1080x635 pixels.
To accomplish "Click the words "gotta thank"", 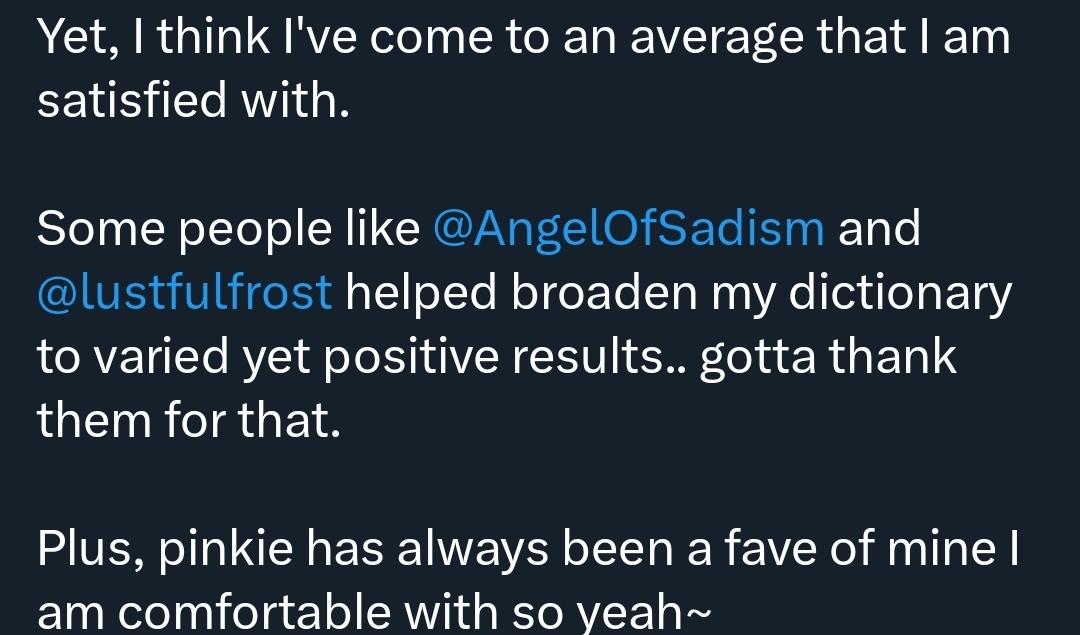I will [828, 356].
